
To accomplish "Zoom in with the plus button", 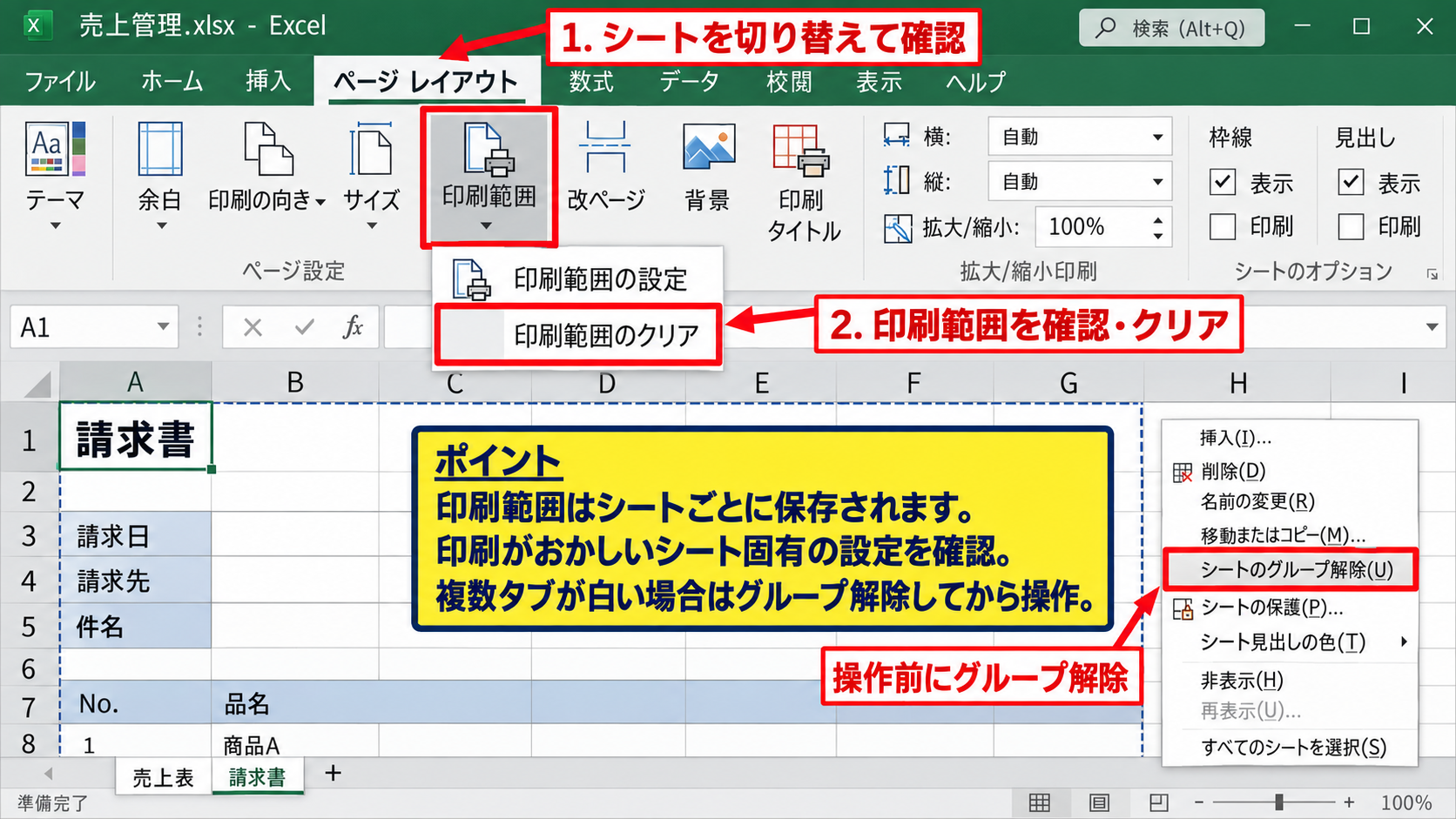I will (1349, 802).
